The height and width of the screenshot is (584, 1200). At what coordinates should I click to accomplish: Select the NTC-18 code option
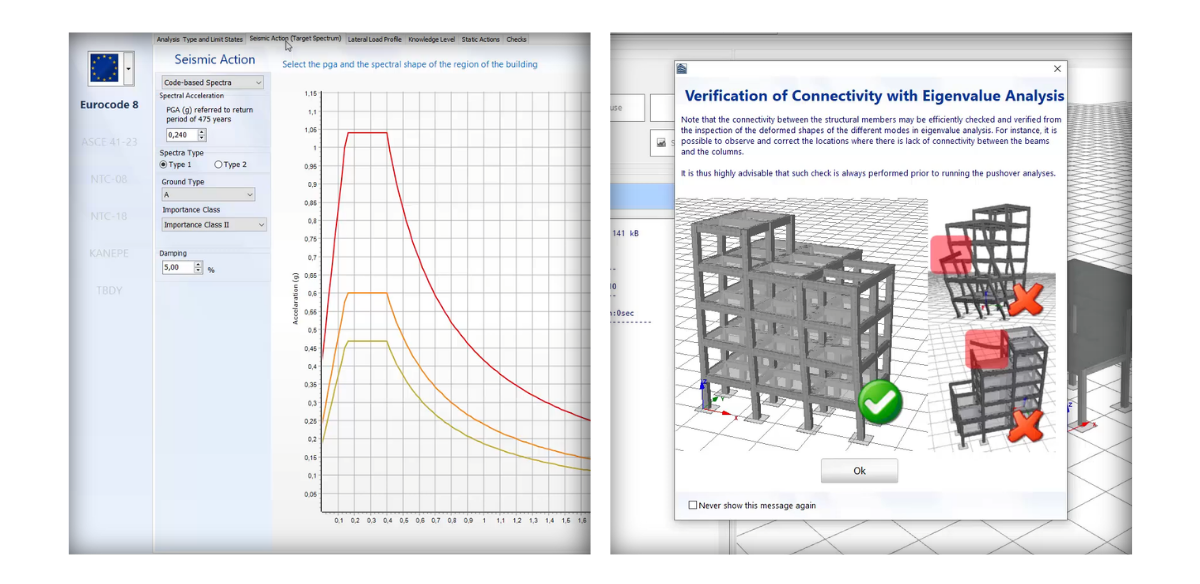coord(109,216)
